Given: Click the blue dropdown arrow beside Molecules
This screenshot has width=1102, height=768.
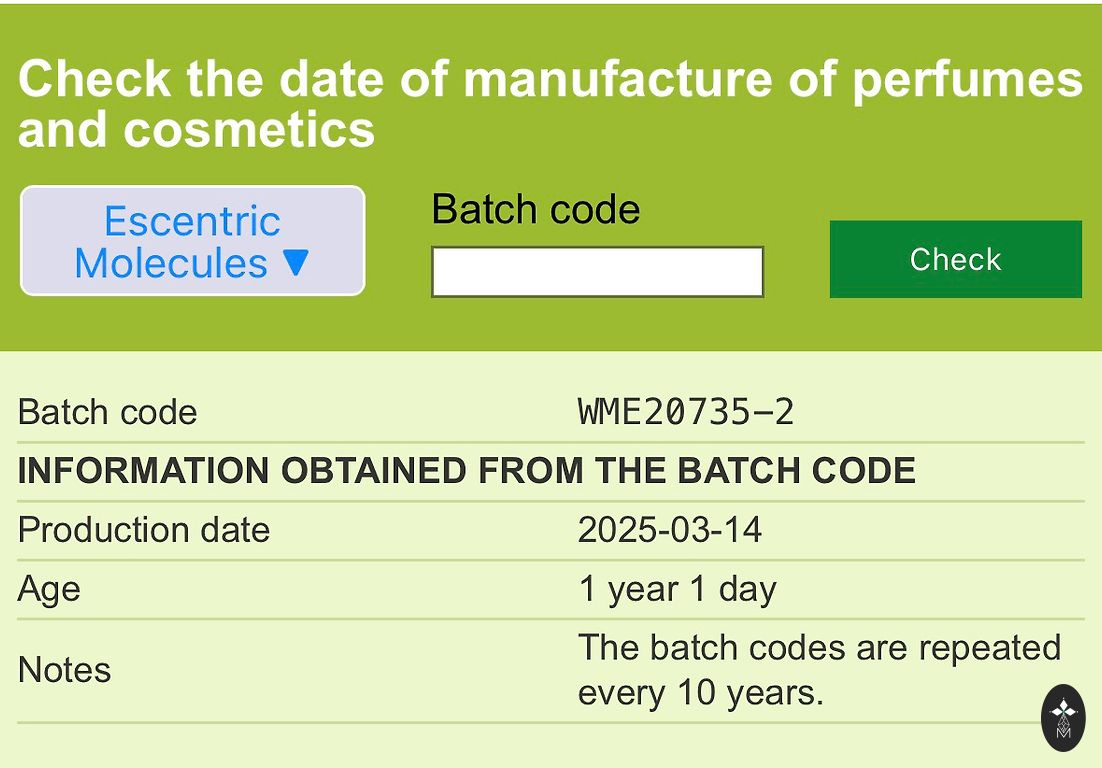Looking at the screenshot, I should pos(296,263).
